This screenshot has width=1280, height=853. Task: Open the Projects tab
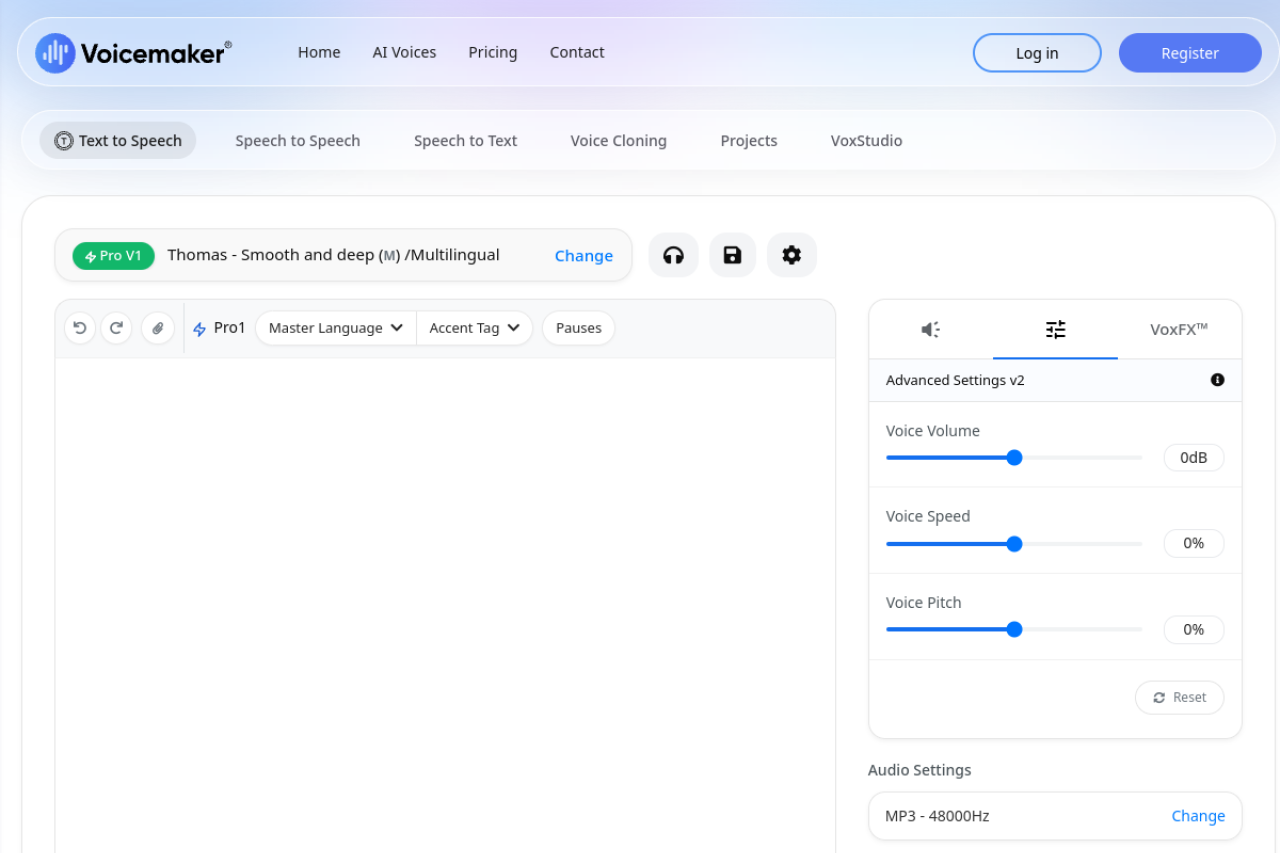point(749,141)
